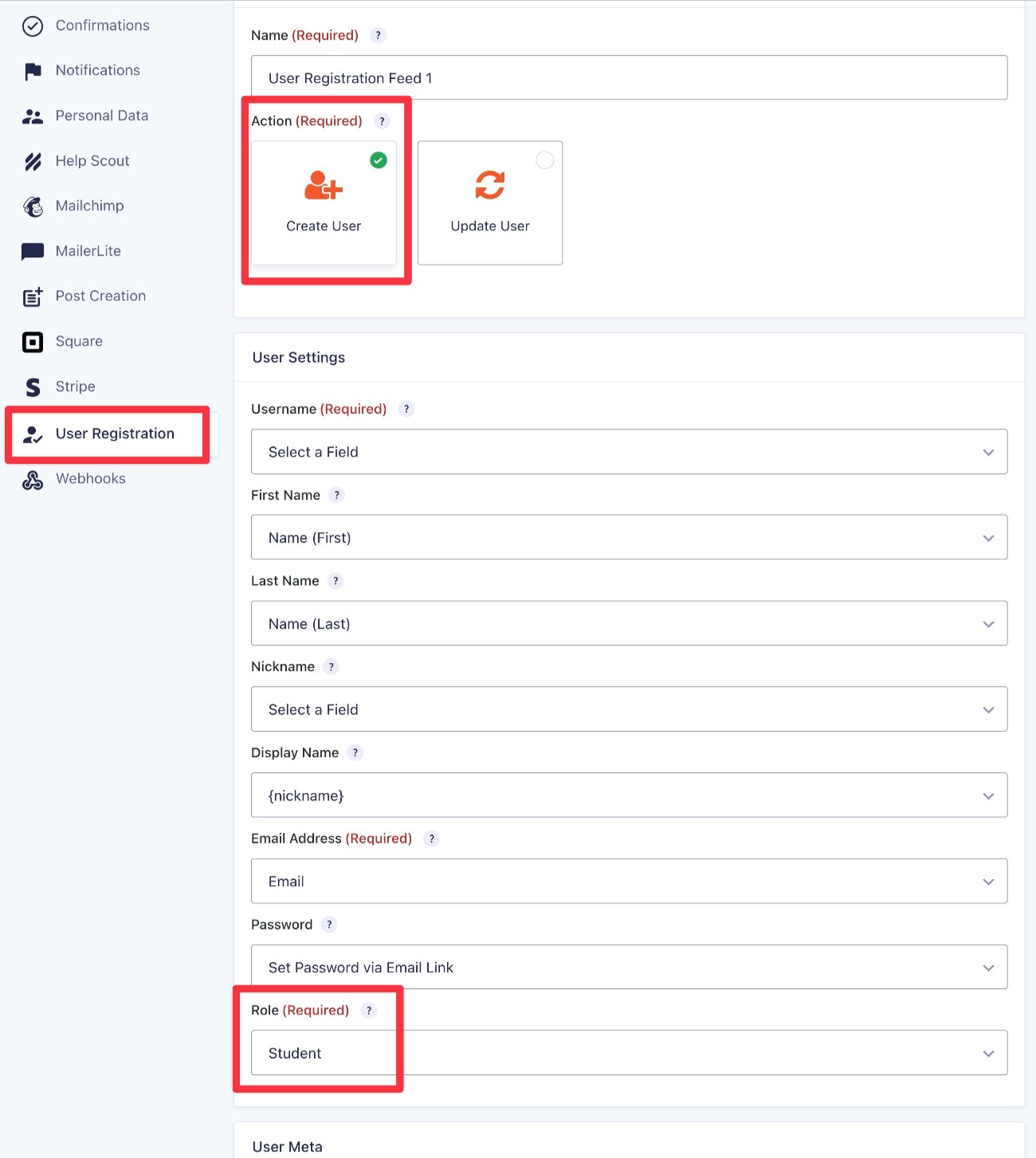Open Help Scout via its logo icon
The image size is (1036, 1158).
[x=33, y=161]
